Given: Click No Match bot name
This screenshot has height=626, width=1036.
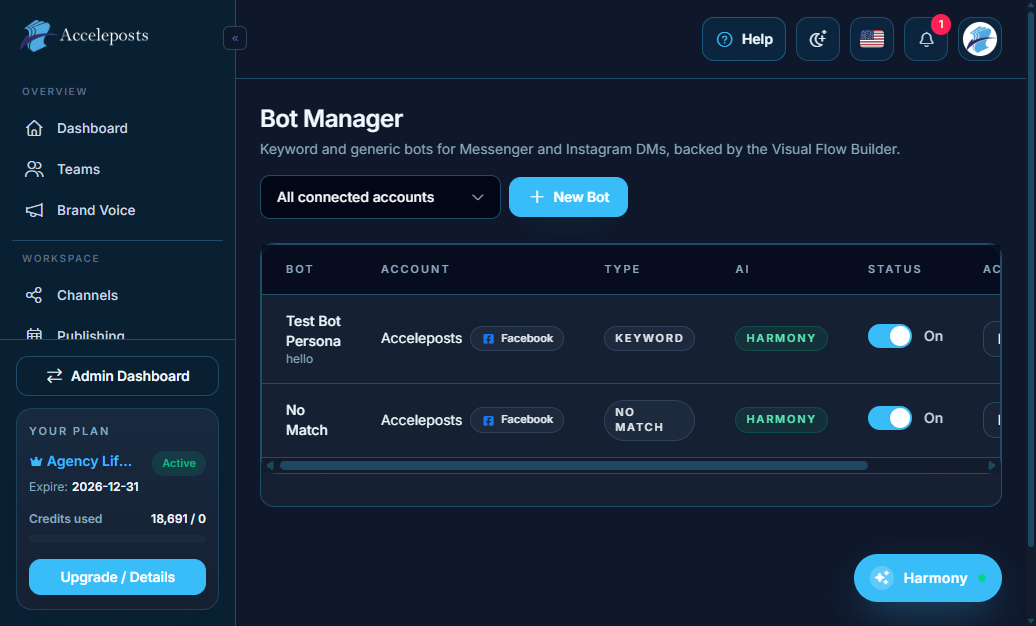Looking at the screenshot, I should (307, 420).
